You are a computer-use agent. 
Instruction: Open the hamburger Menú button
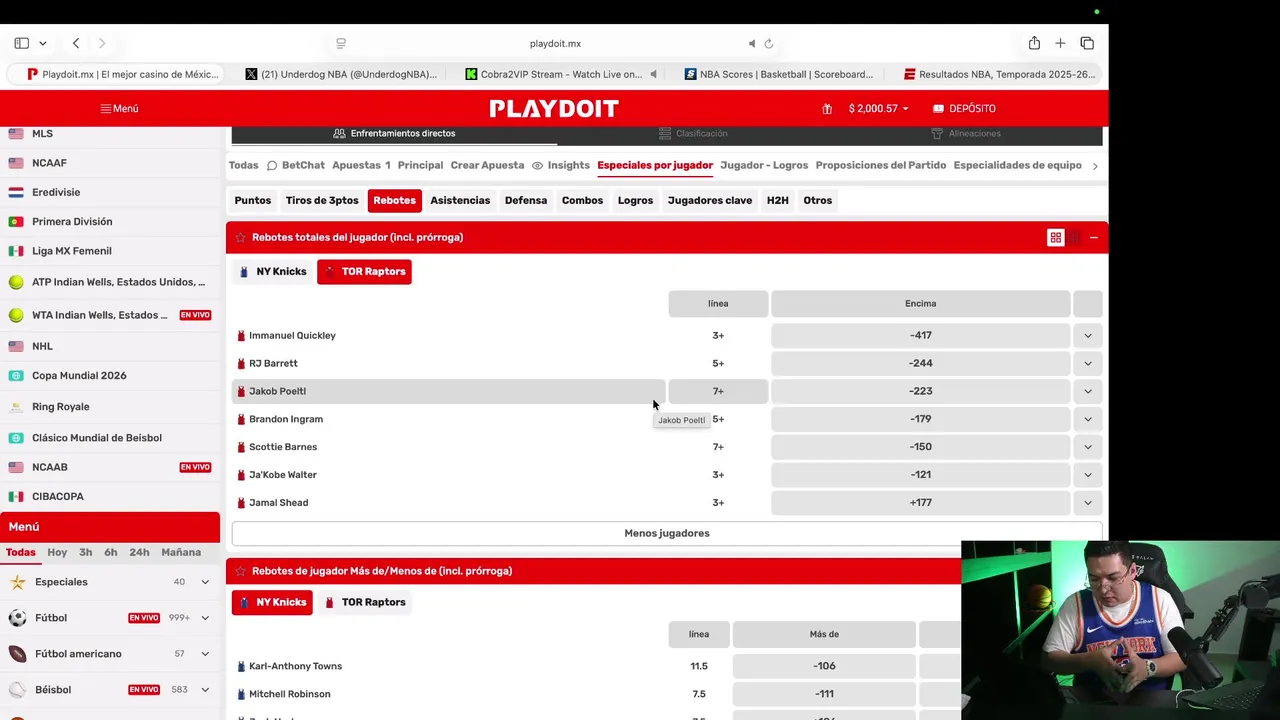[119, 108]
